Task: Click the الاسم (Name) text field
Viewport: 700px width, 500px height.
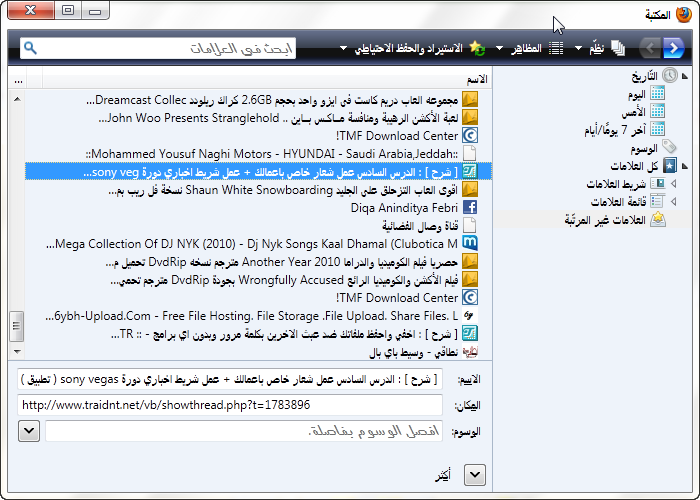Action: point(230,379)
